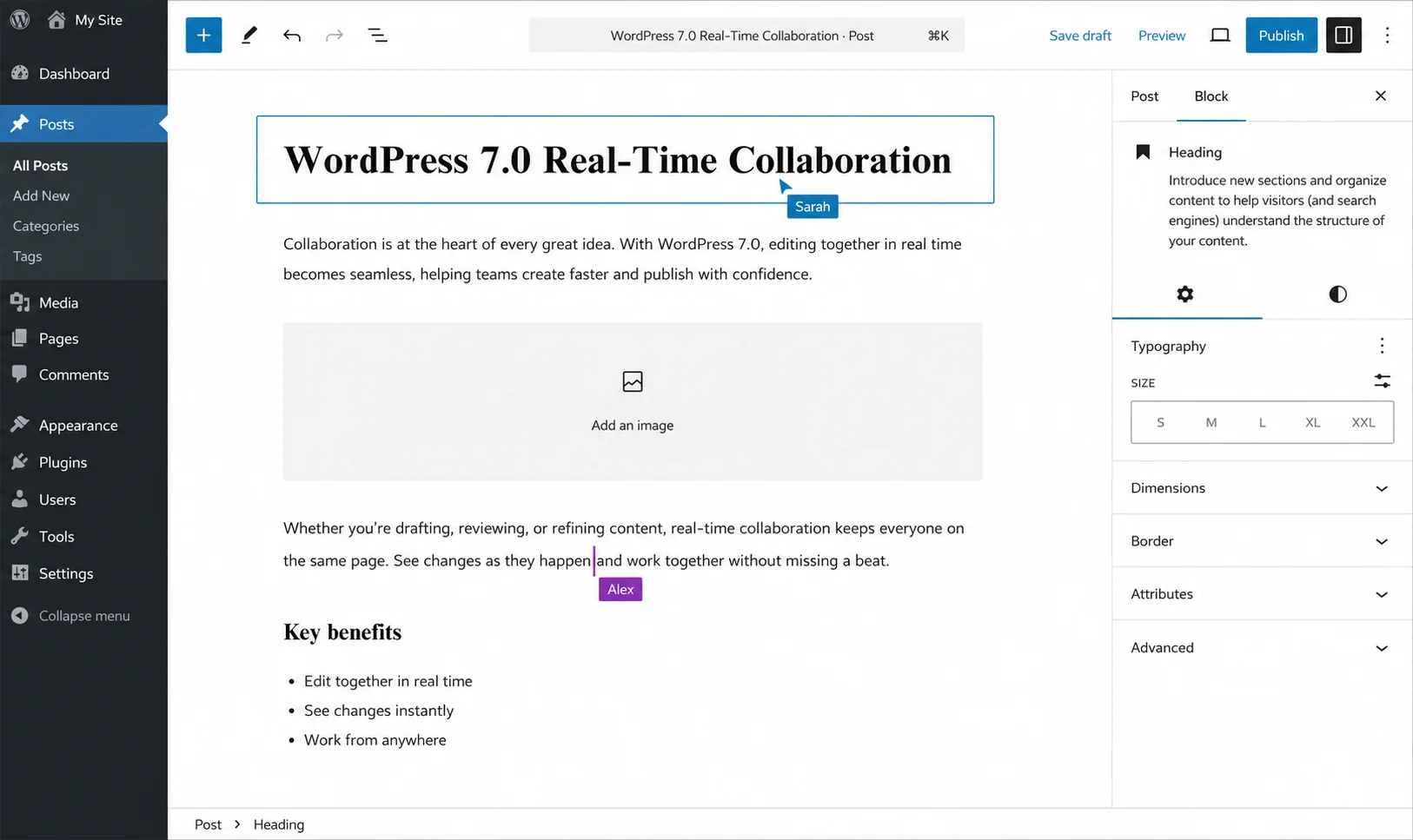
Task: Click the Users icon in sidebar
Action: pyautogui.click(x=20, y=499)
